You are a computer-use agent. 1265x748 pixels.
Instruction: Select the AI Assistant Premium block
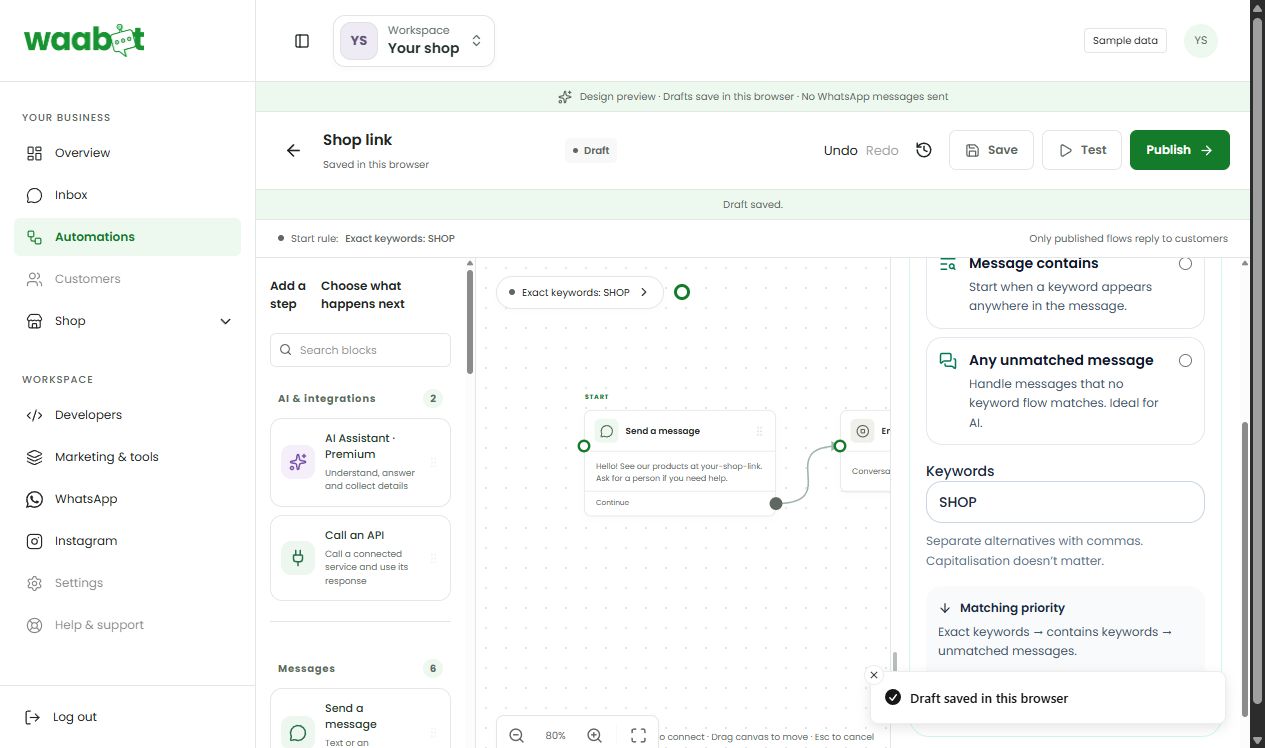pyautogui.click(x=360, y=462)
